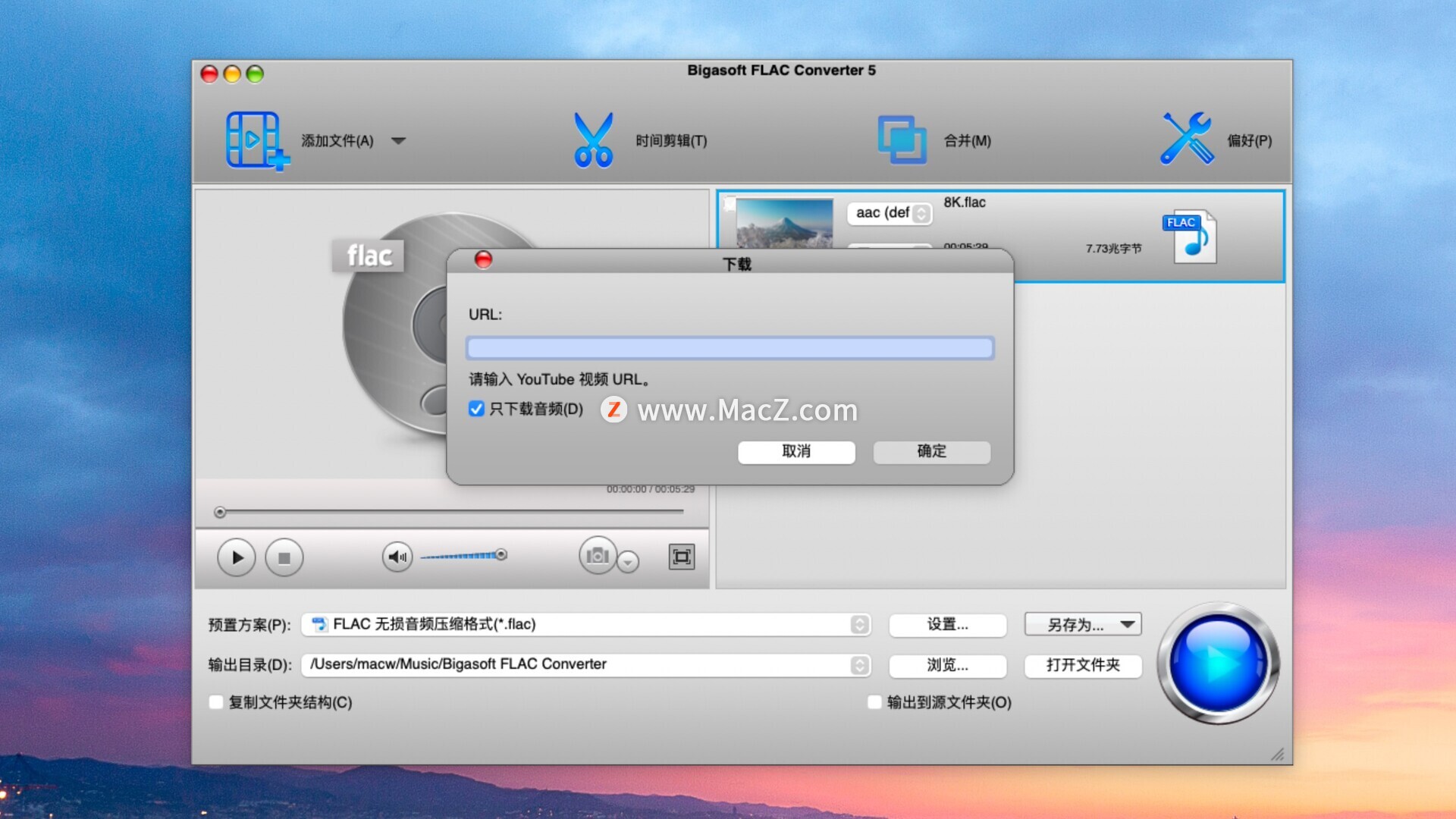Adjust the volume slider
This screenshot has width=1456, height=819.
[463, 556]
